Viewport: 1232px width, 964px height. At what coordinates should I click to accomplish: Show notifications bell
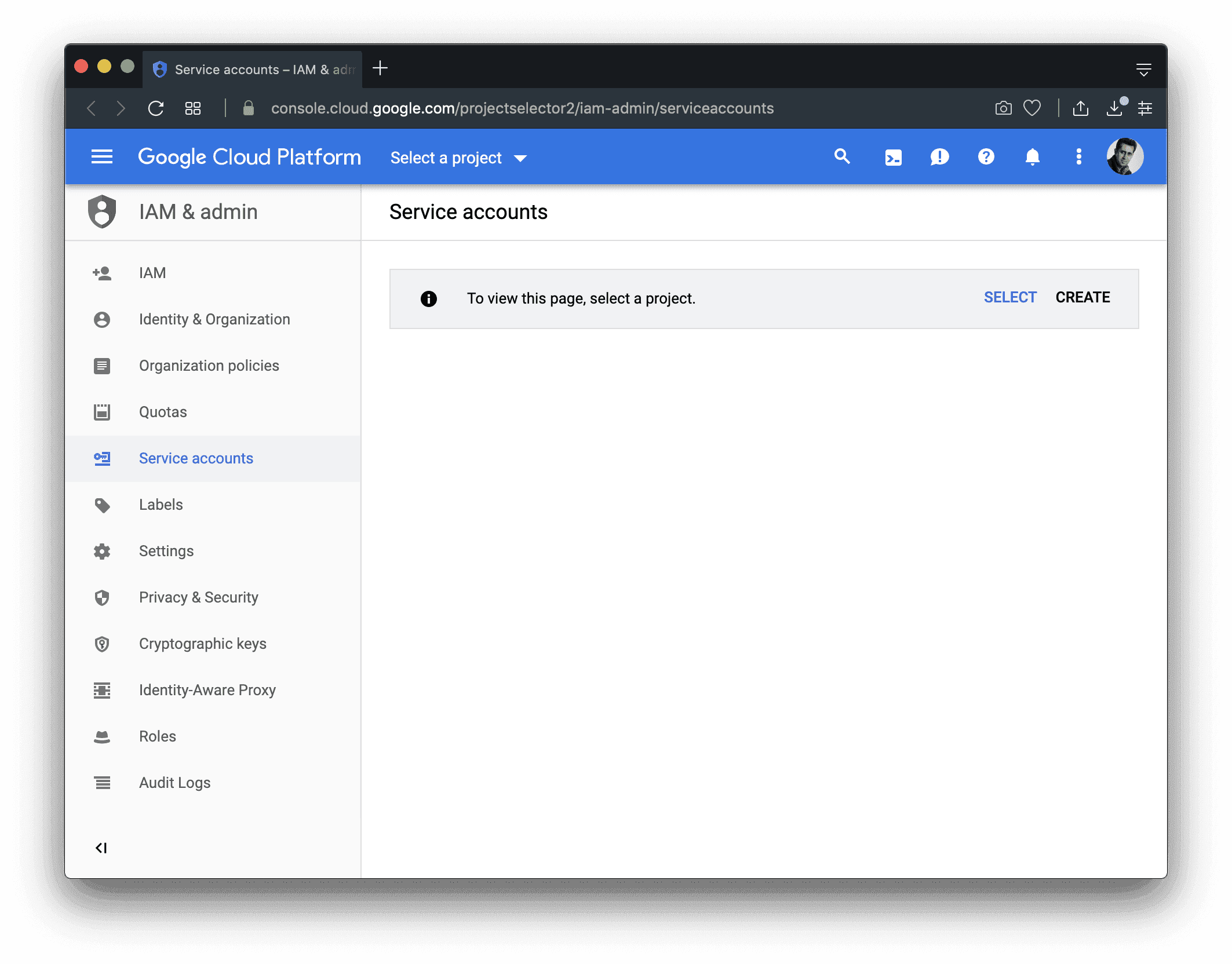point(1032,157)
